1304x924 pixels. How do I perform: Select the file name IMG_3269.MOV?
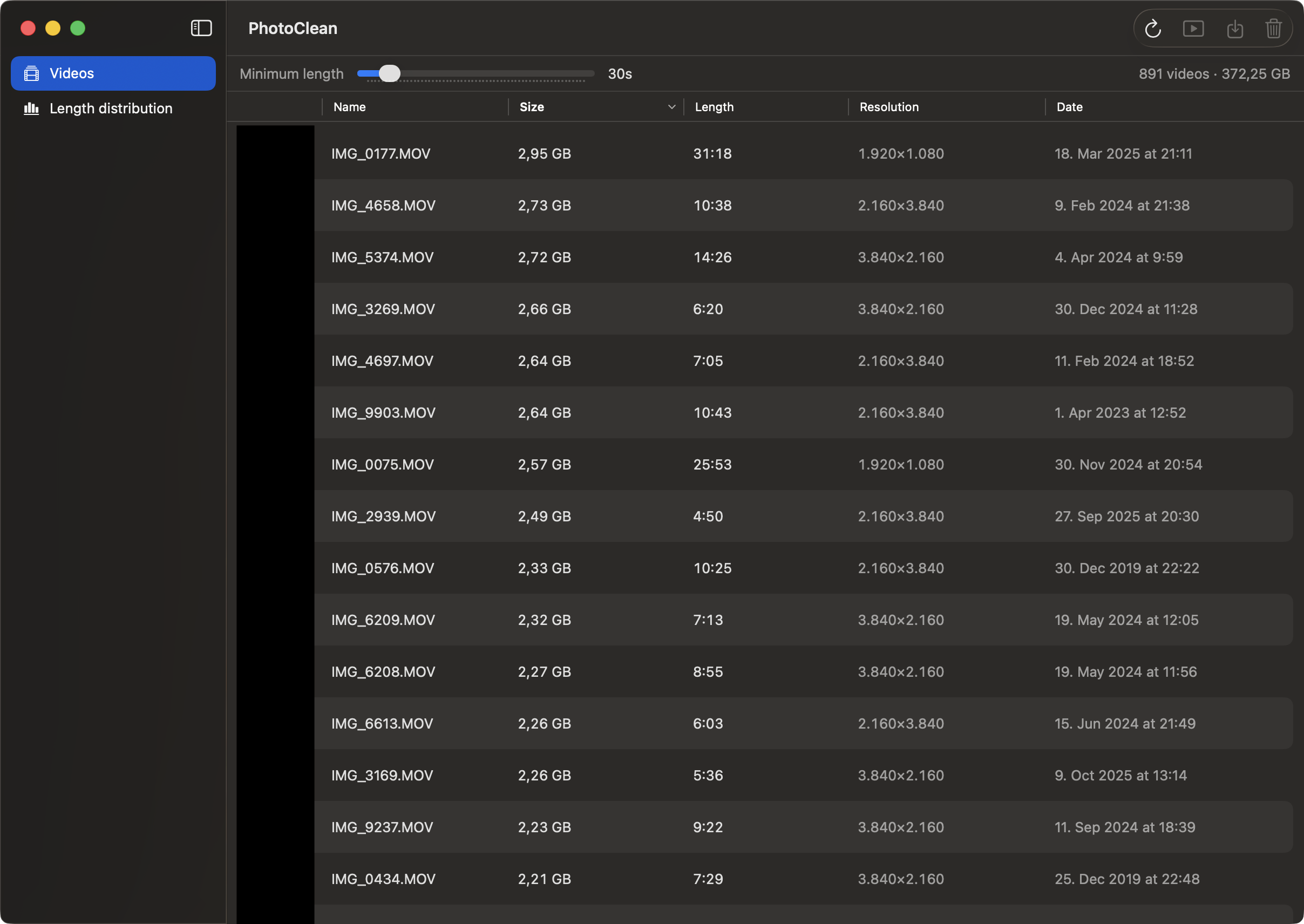[x=383, y=309]
